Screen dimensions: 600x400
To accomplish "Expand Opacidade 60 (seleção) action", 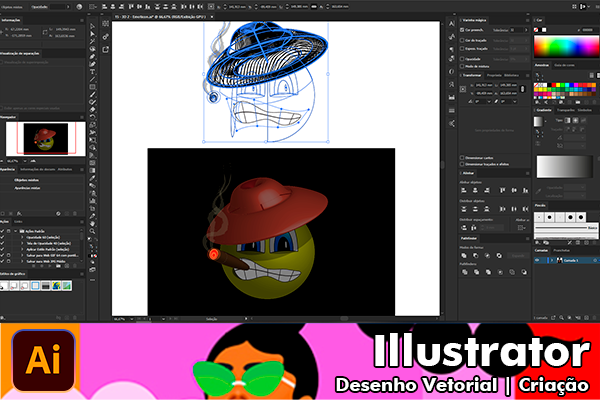I will (x=22, y=237).
